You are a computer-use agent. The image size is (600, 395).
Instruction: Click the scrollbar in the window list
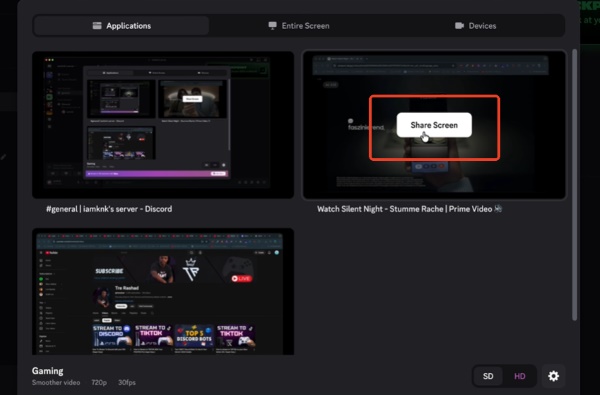[x=574, y=185]
